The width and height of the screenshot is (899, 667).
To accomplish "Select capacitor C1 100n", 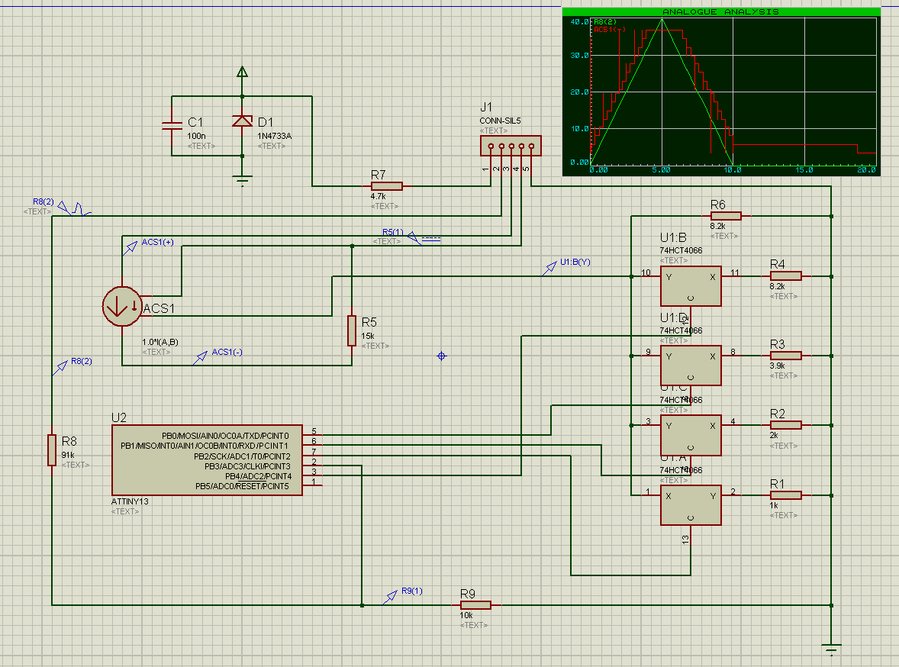I will coord(171,125).
